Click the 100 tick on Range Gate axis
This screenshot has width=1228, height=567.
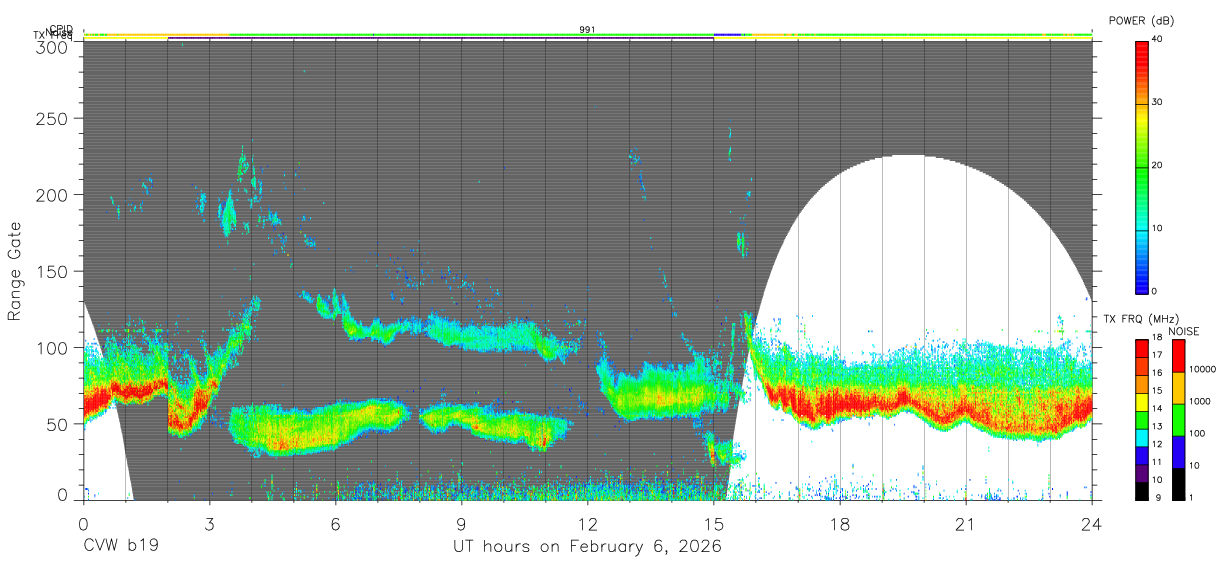pyautogui.click(x=52, y=348)
